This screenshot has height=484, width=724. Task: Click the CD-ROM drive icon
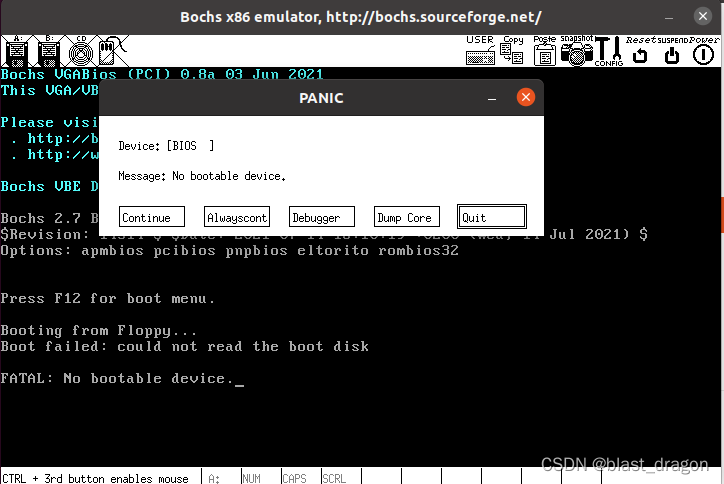click(81, 51)
